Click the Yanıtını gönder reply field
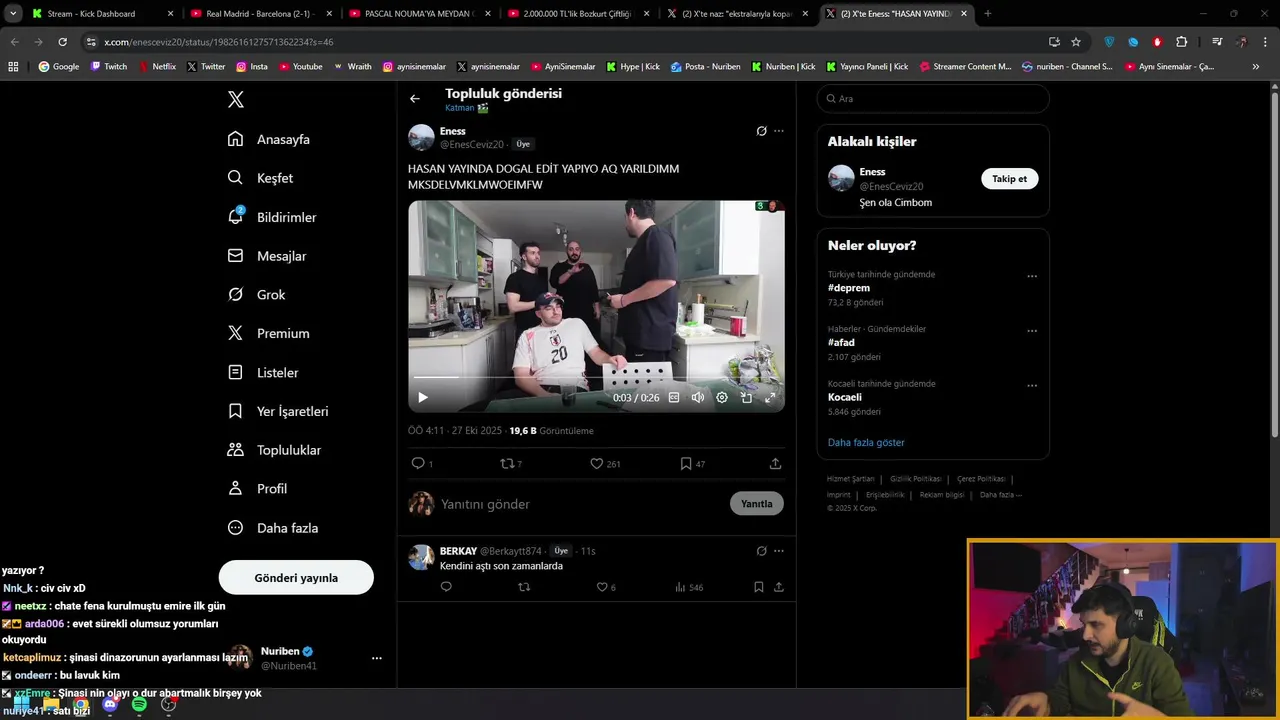The height and width of the screenshot is (720, 1280). (580, 504)
